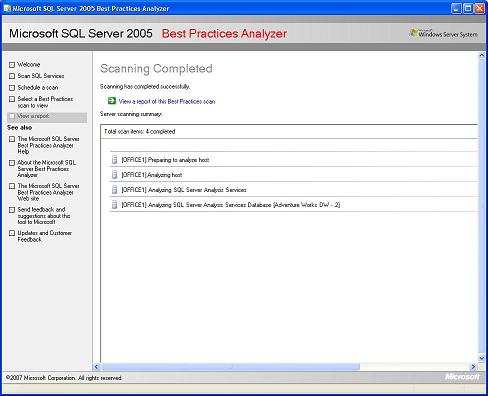Image resolution: width=488 pixels, height=396 pixels.
Task: Maximize the Best Practices Analyzer window
Action: pos(468,8)
